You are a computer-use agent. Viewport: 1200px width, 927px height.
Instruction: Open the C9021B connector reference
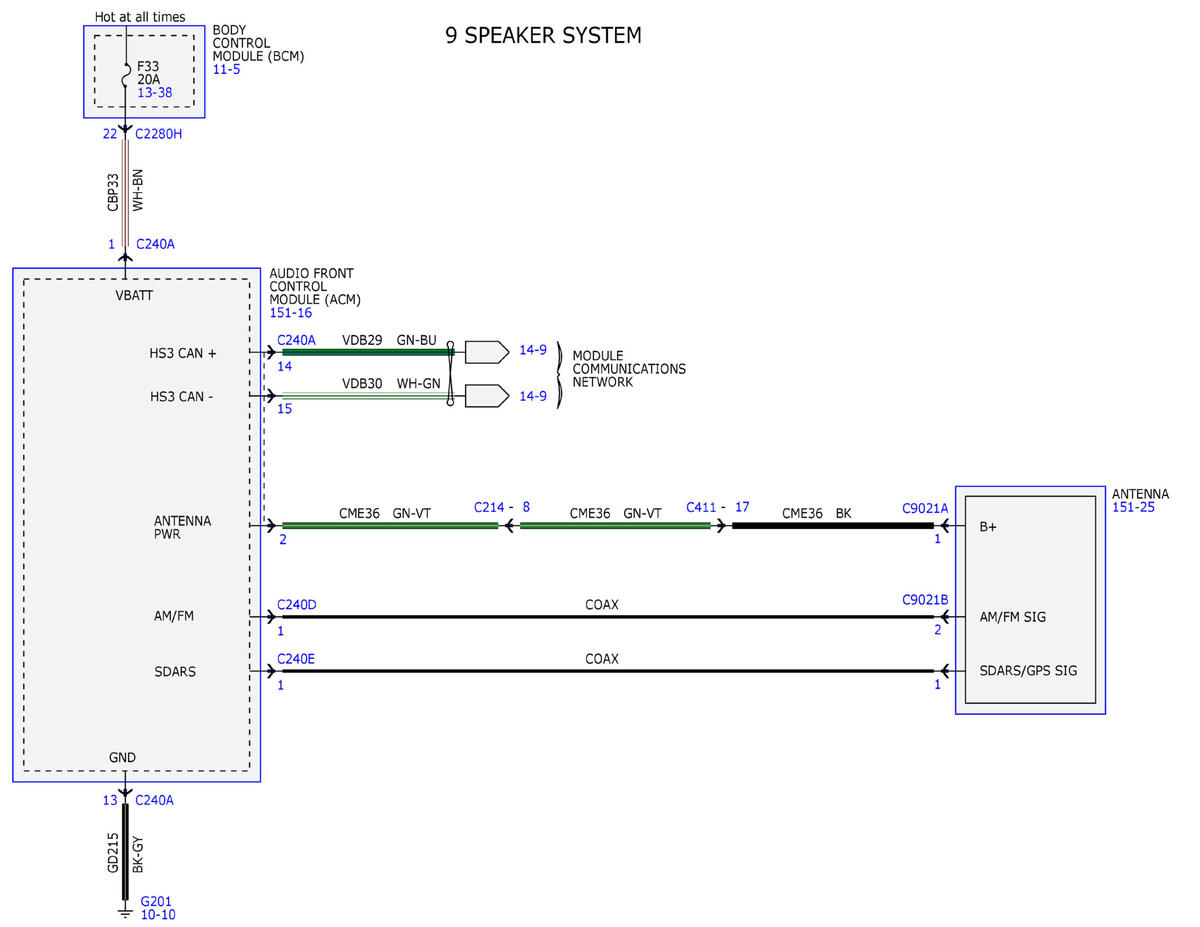pyautogui.click(x=925, y=599)
